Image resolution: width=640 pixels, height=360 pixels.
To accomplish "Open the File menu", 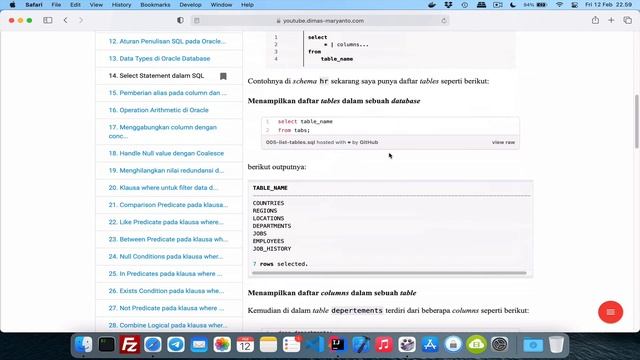I will (56, 5).
